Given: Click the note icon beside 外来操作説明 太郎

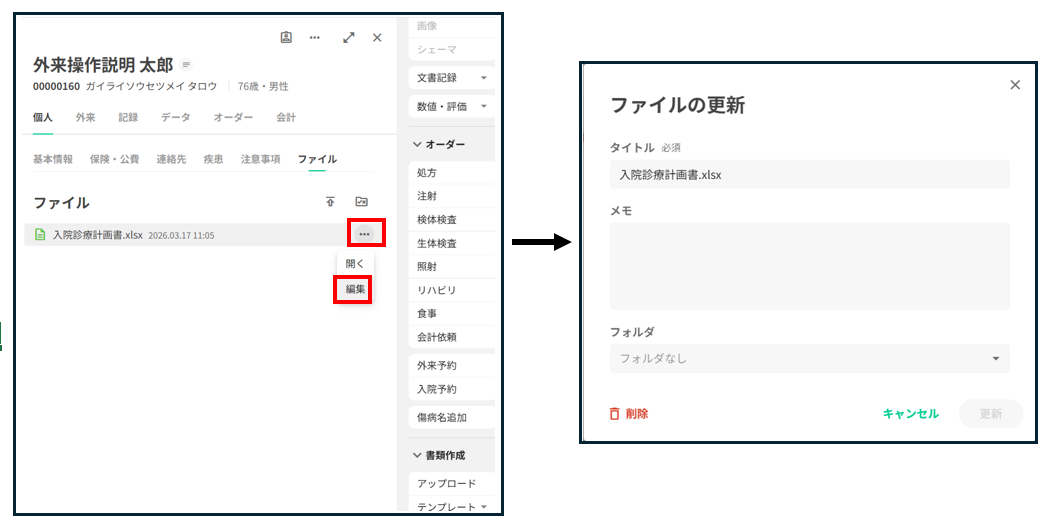Looking at the screenshot, I should [186, 65].
